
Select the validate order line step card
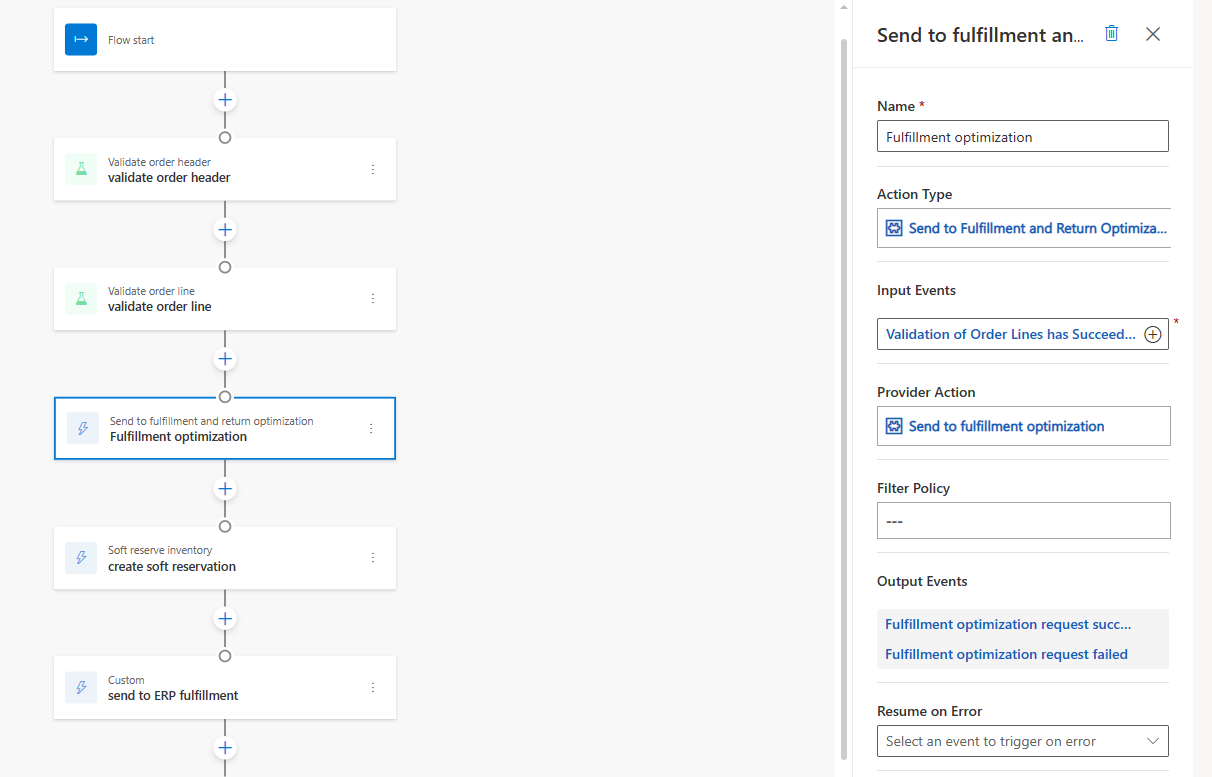point(225,298)
